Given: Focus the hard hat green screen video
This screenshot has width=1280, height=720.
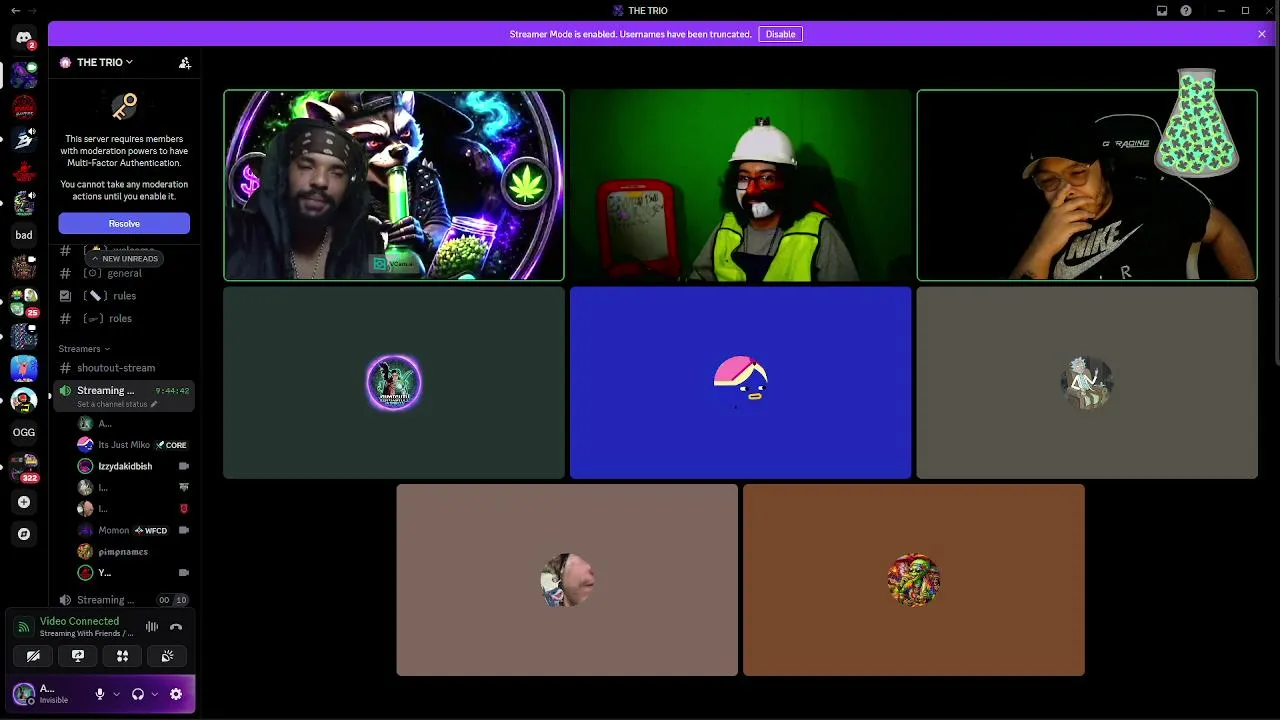Looking at the screenshot, I should (740, 185).
